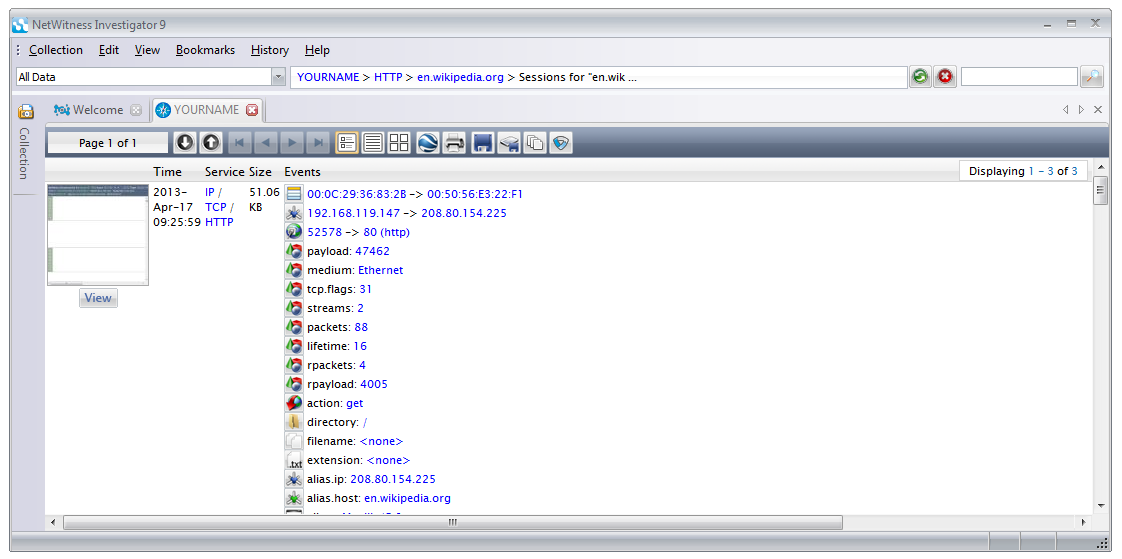The width and height of the screenshot is (1122, 559).
Task: Save sessions with floppy disk icon
Action: [482, 143]
